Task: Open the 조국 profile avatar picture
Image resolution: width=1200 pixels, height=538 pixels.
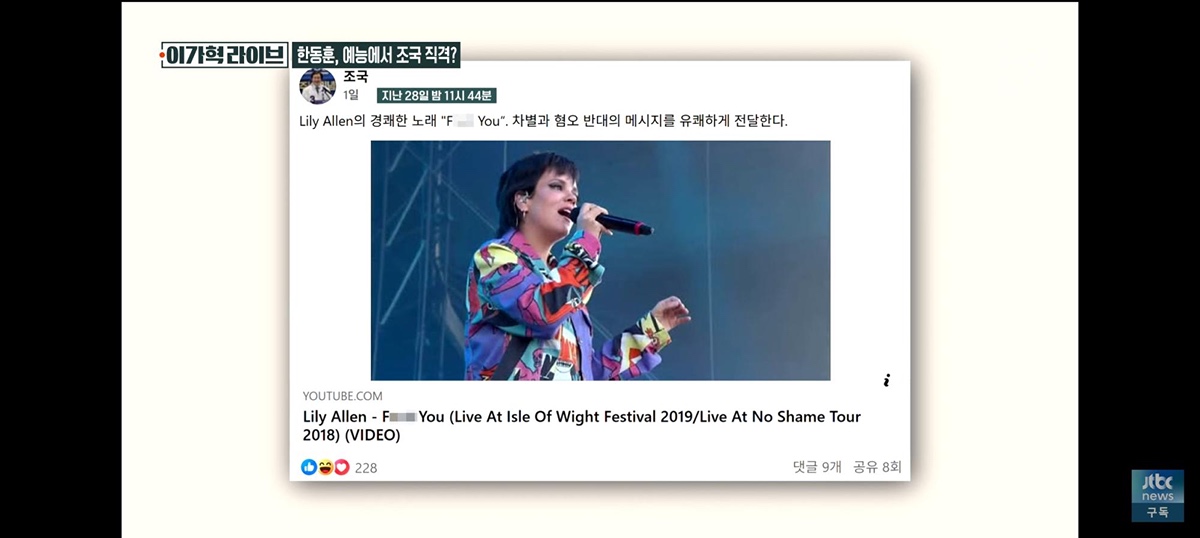Action: [318, 86]
